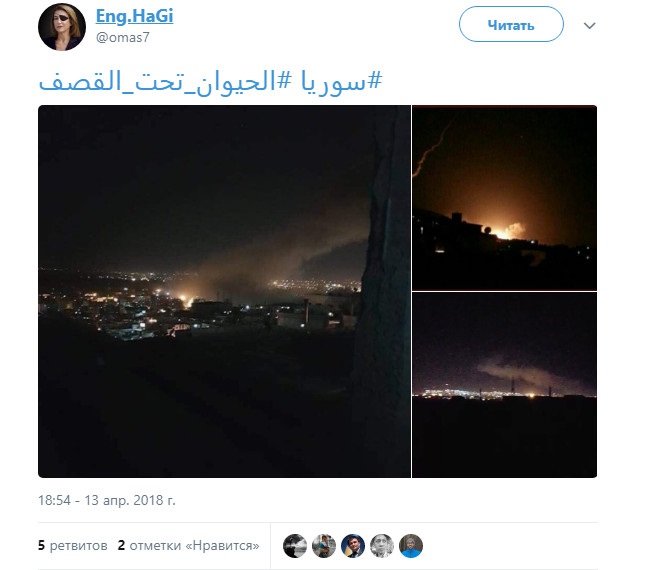Image resolution: width=650 pixels, height=570 pixels.
Task: View the large city night photo
Action: tap(224, 291)
